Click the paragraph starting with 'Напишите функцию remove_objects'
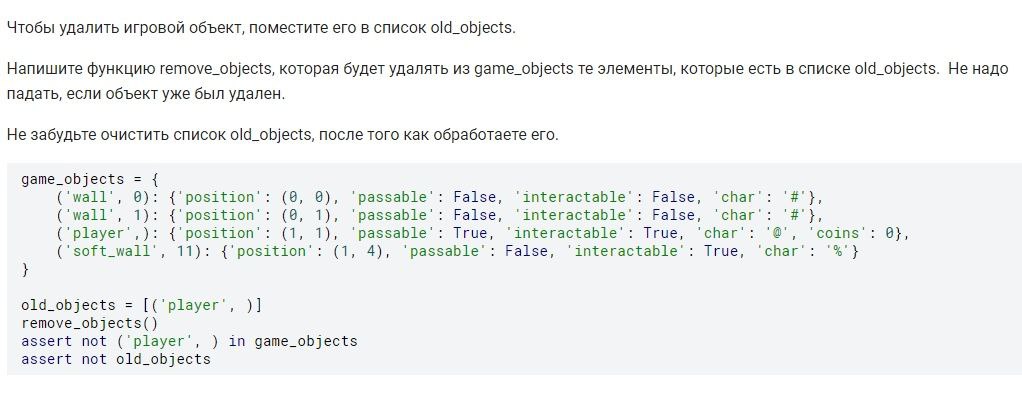Screen dimensions: 1022x395 (507, 81)
